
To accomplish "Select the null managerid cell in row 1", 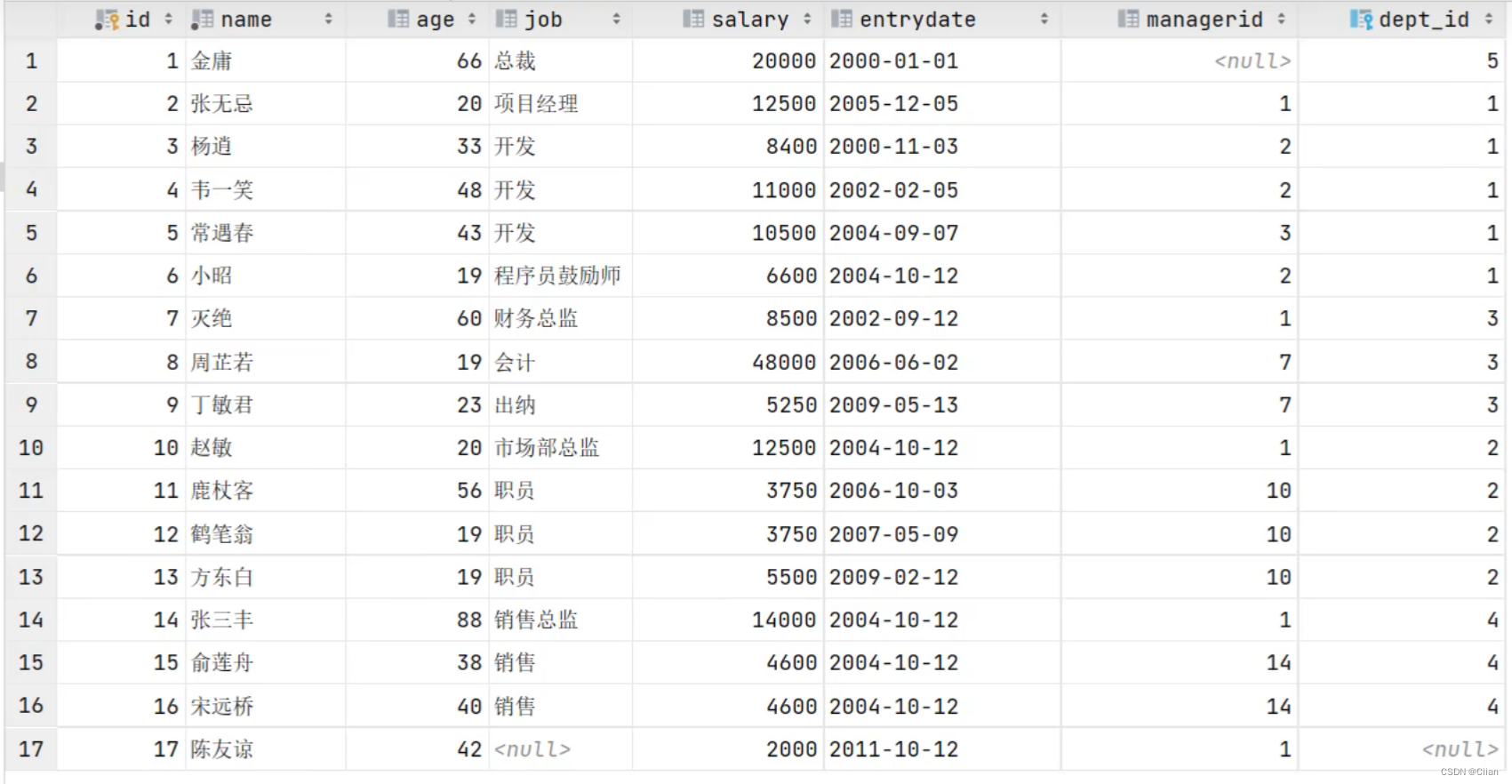I will (x=1179, y=61).
